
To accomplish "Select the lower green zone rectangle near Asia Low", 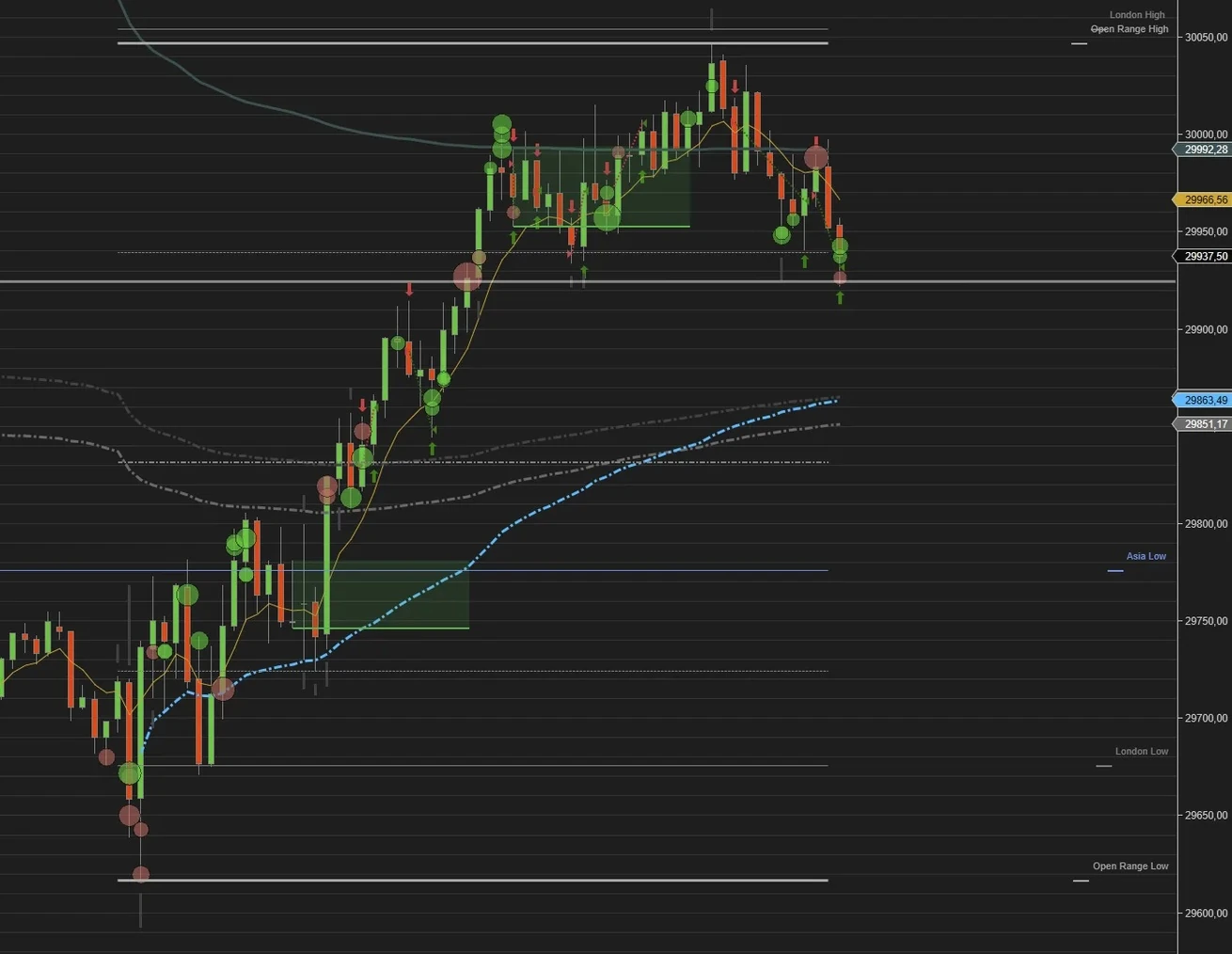I will (x=380, y=595).
